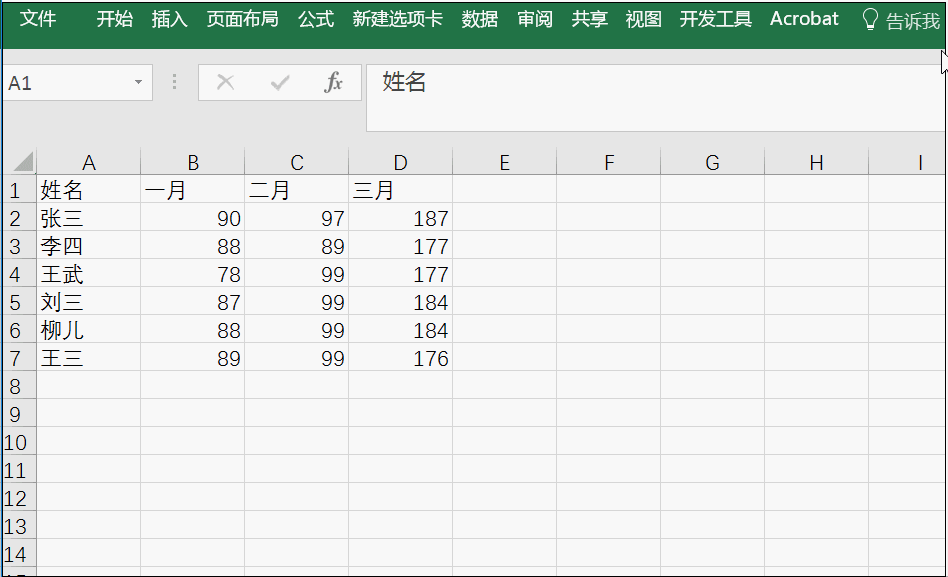
Task: Click cell with value 97
Action: 296,218
